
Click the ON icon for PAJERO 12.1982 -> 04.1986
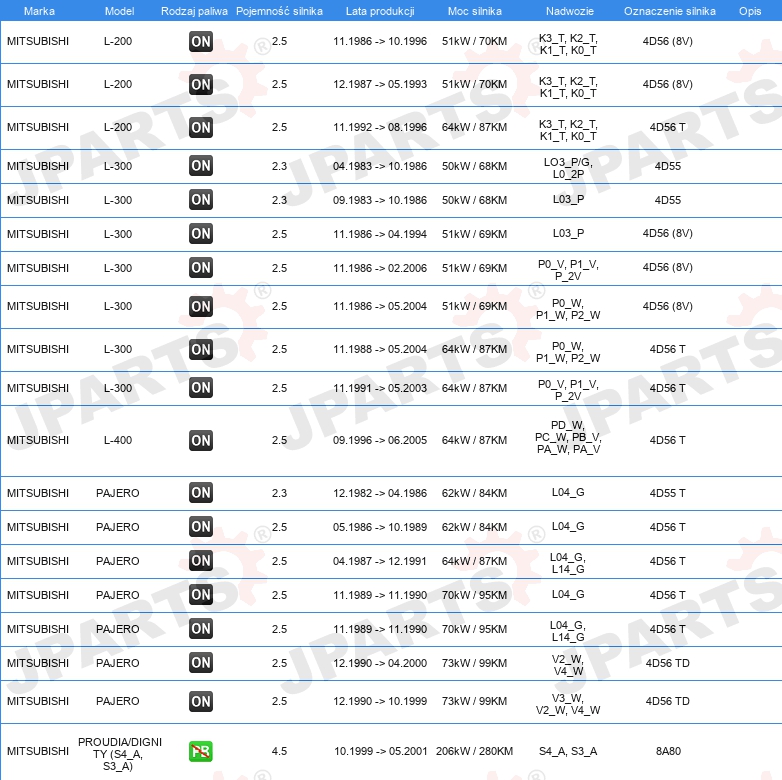pos(201,492)
